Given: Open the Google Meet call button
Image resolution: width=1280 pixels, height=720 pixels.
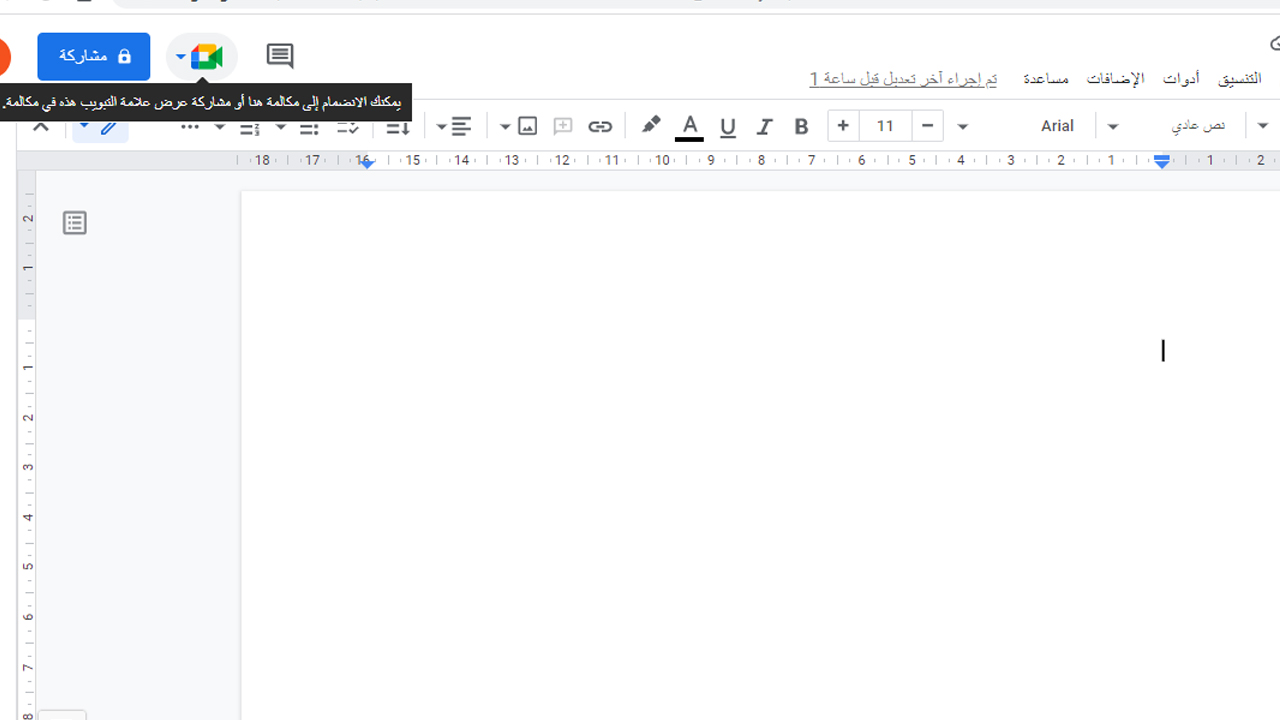Looking at the screenshot, I should point(201,57).
